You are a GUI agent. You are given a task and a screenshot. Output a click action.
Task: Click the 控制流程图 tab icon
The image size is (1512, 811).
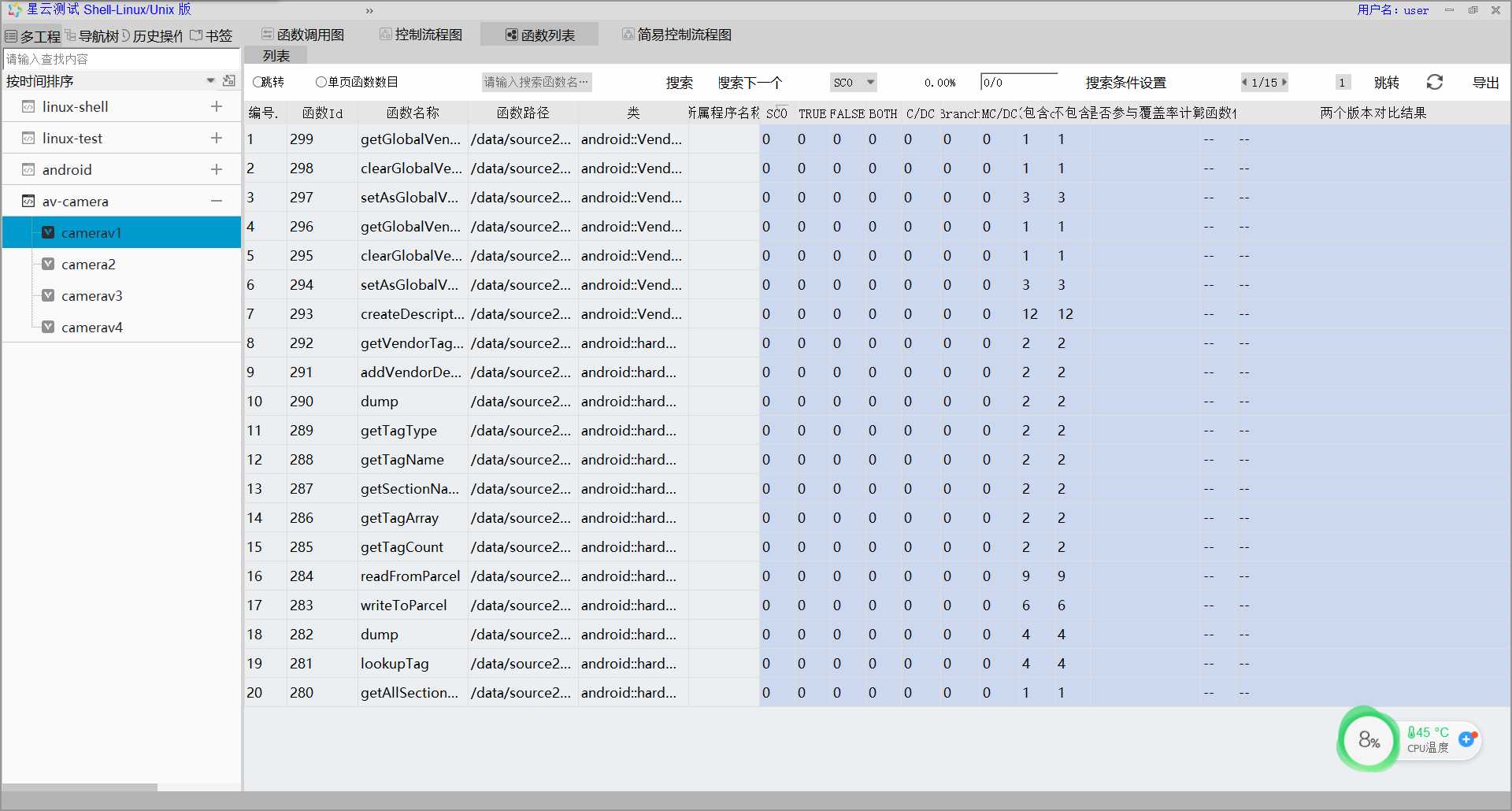pyautogui.click(x=386, y=34)
